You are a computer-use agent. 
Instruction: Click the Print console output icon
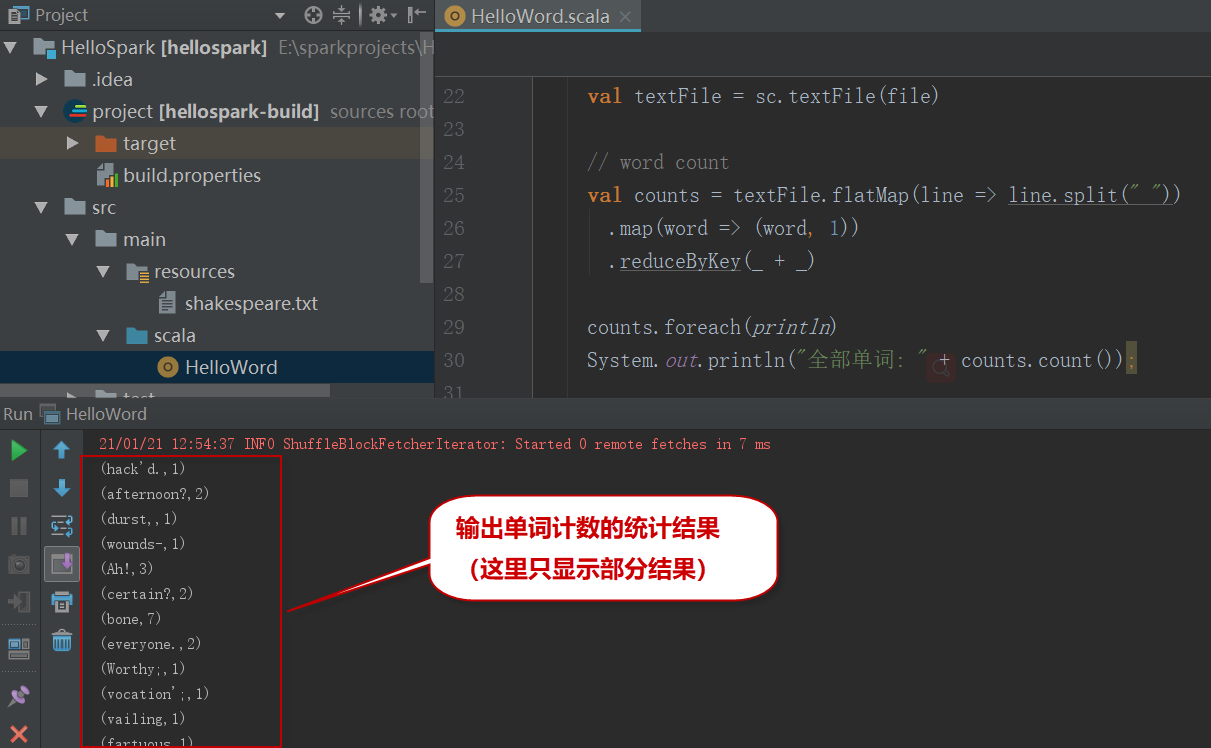(x=62, y=602)
